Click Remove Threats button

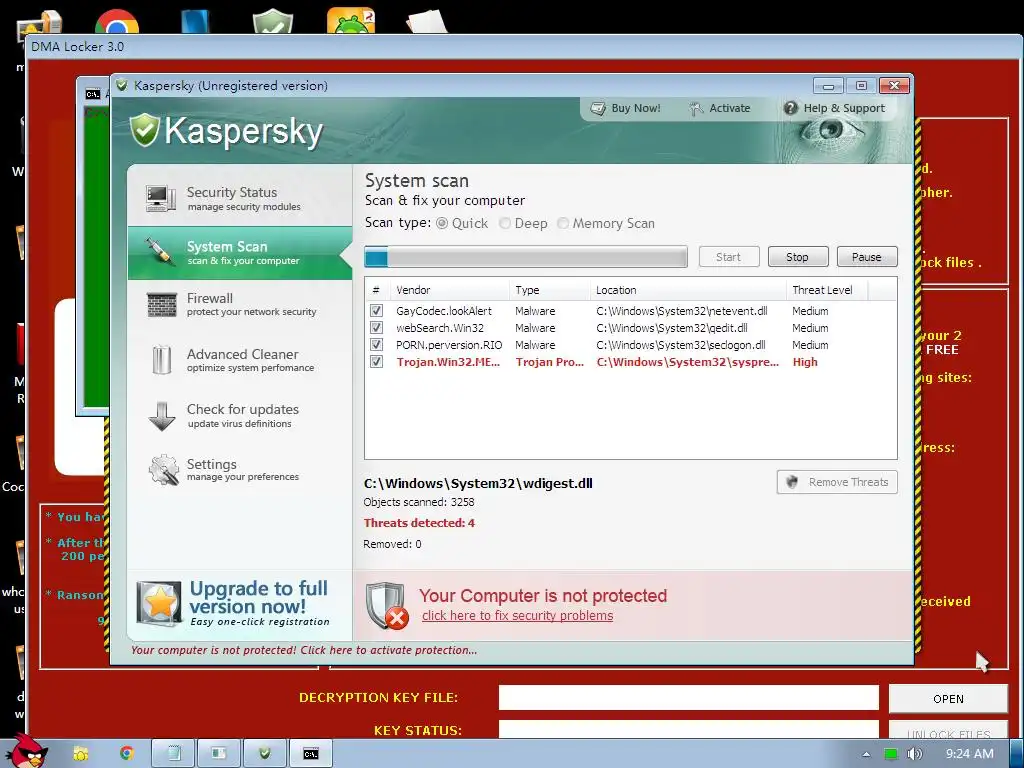click(837, 482)
